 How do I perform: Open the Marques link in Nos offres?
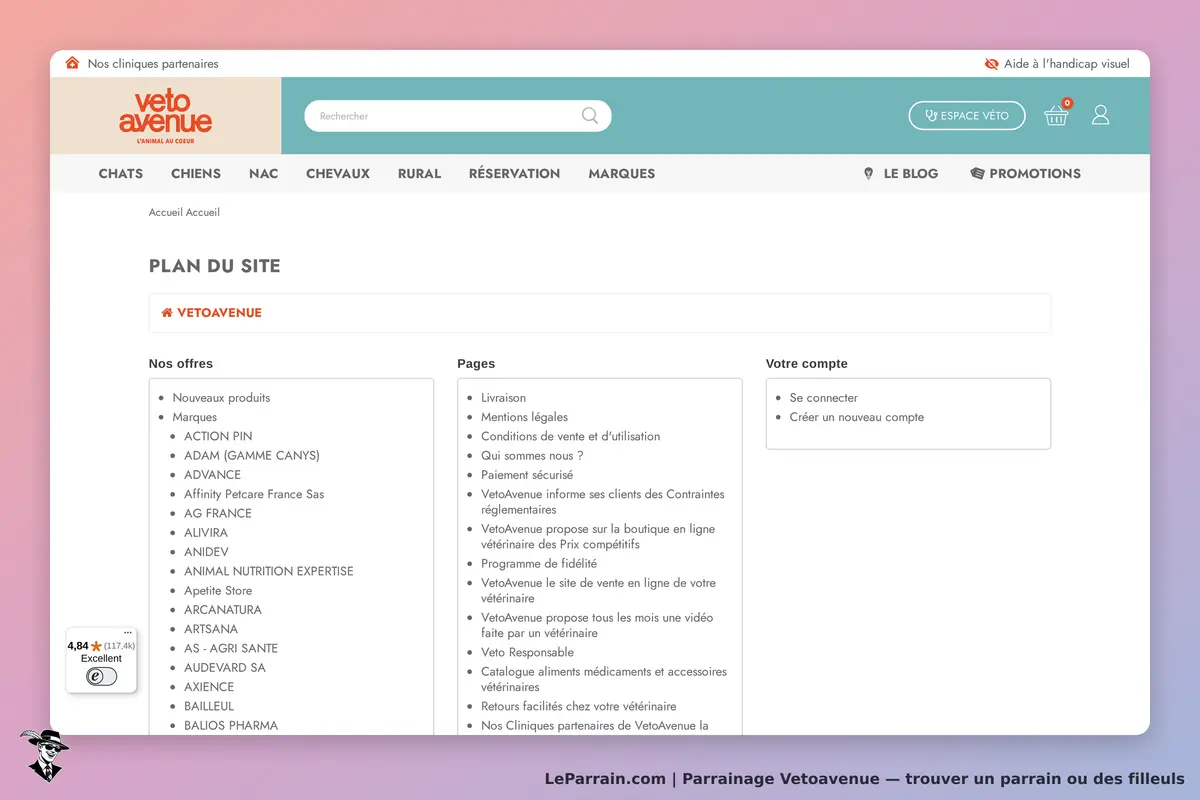pyautogui.click(x=194, y=417)
